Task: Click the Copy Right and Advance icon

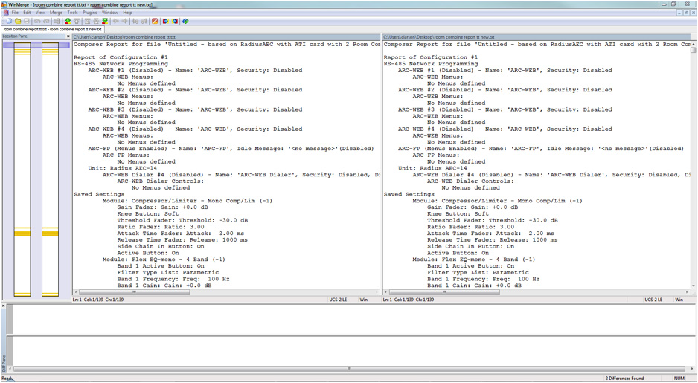Action: [x=135, y=21]
